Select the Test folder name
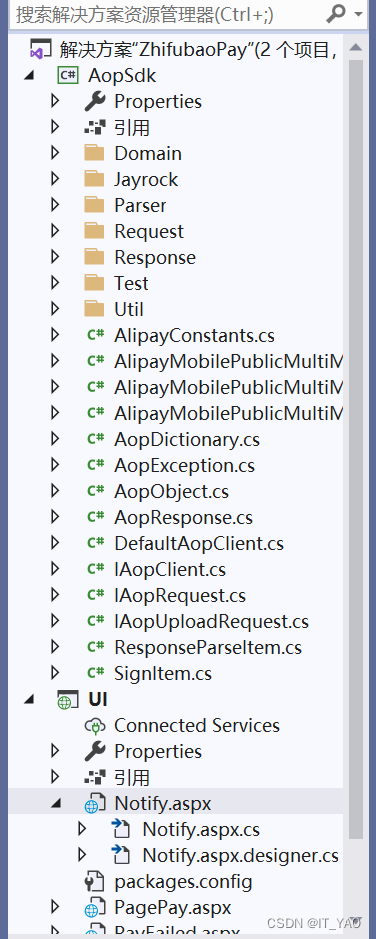 coord(131,283)
